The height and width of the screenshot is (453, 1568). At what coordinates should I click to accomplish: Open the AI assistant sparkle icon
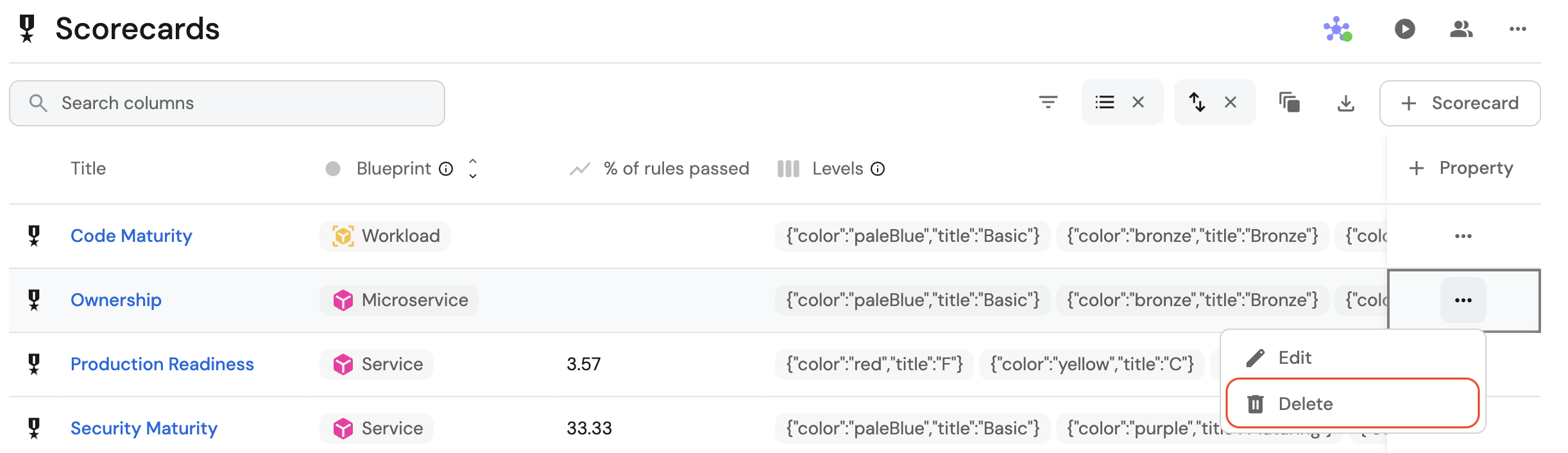point(1337,29)
